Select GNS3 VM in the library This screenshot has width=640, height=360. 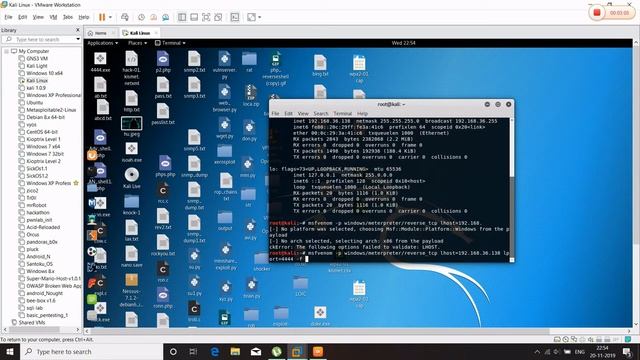37,58
